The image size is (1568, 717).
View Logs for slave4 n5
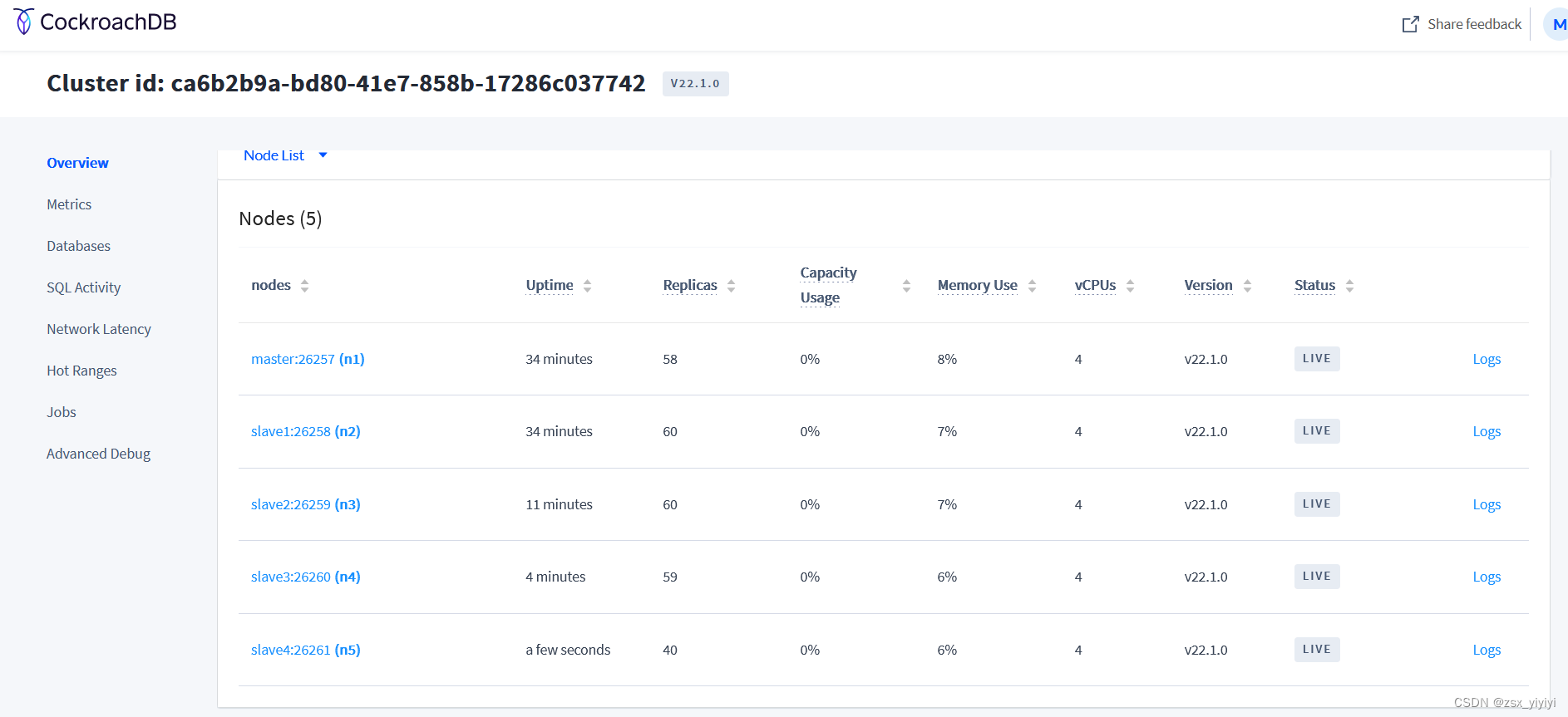1487,650
